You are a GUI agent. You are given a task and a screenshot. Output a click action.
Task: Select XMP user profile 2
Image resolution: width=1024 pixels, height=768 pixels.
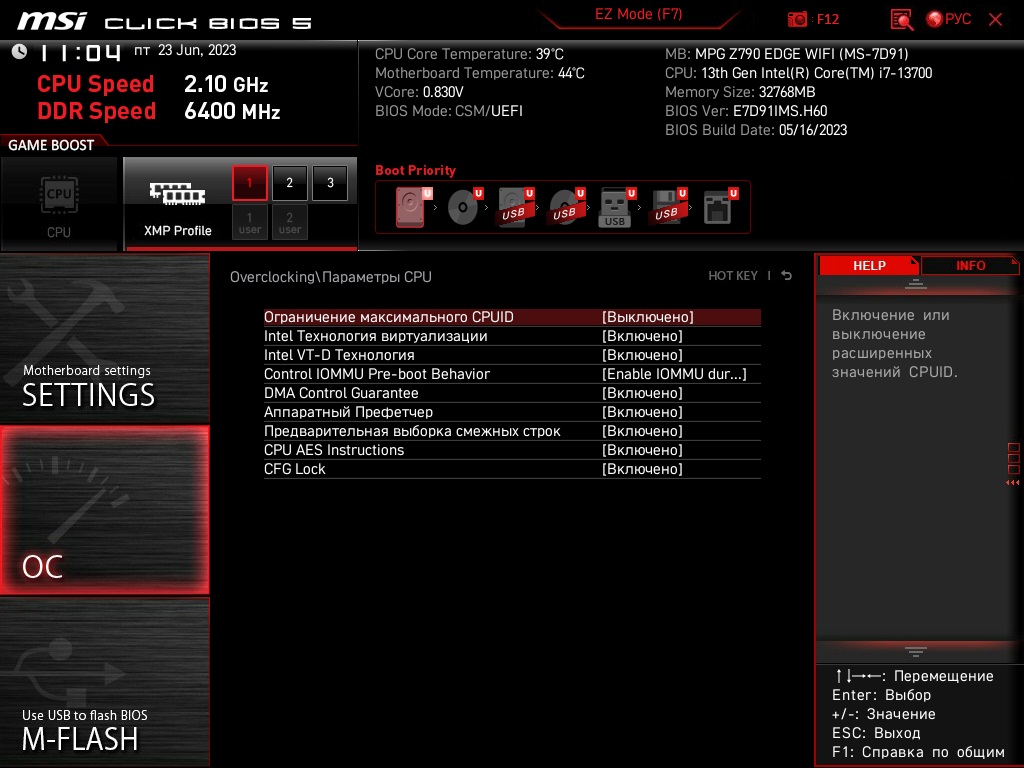pos(289,222)
